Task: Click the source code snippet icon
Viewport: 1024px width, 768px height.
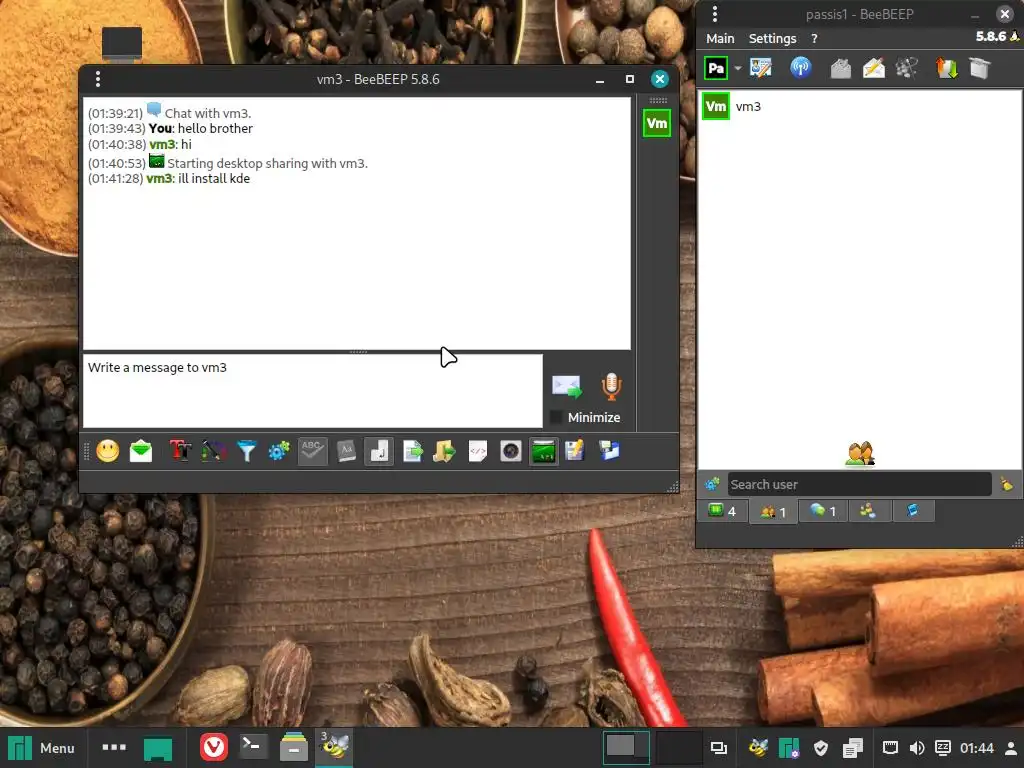Action: (x=478, y=451)
